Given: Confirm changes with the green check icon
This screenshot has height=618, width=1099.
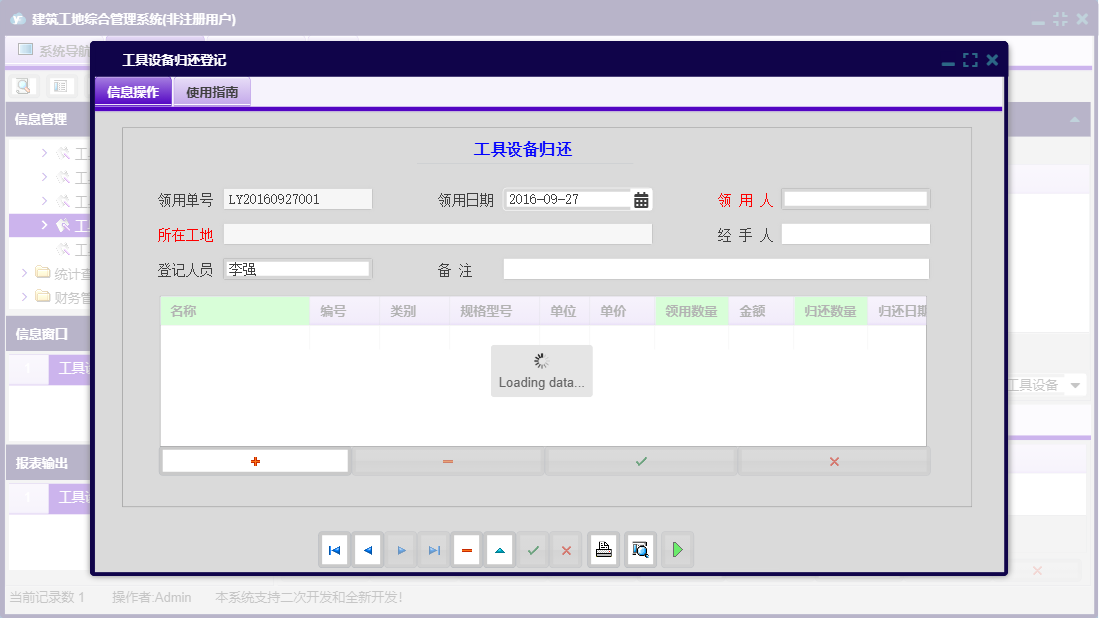Looking at the screenshot, I should pos(533,549).
